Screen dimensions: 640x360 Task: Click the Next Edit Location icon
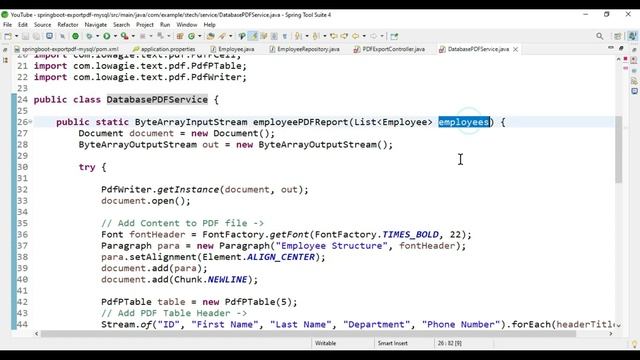click(x=344, y=36)
